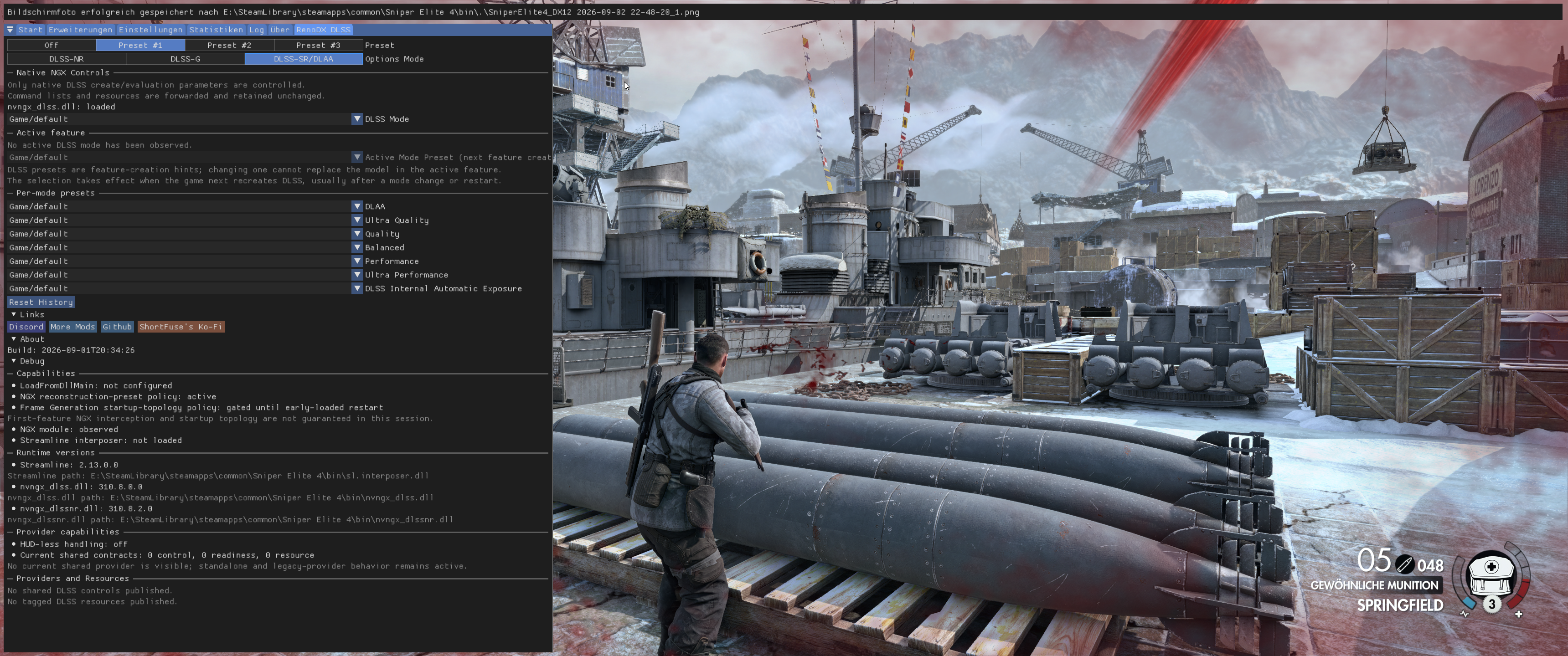The height and width of the screenshot is (656, 1568).
Task: Open the Einstellungen tab
Action: click(150, 29)
